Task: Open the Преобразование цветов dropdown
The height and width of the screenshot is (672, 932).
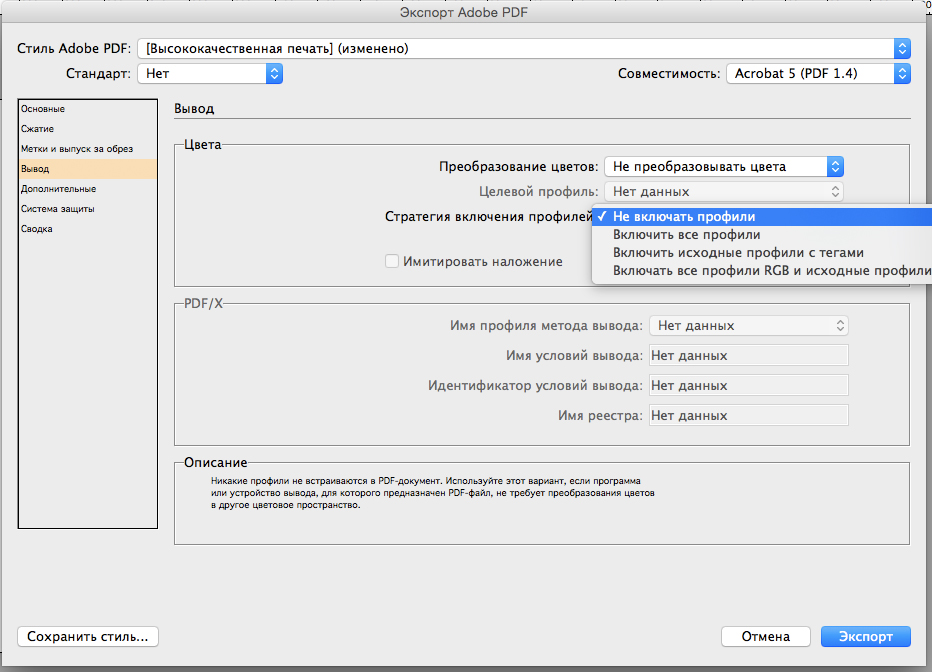Action: 724,167
